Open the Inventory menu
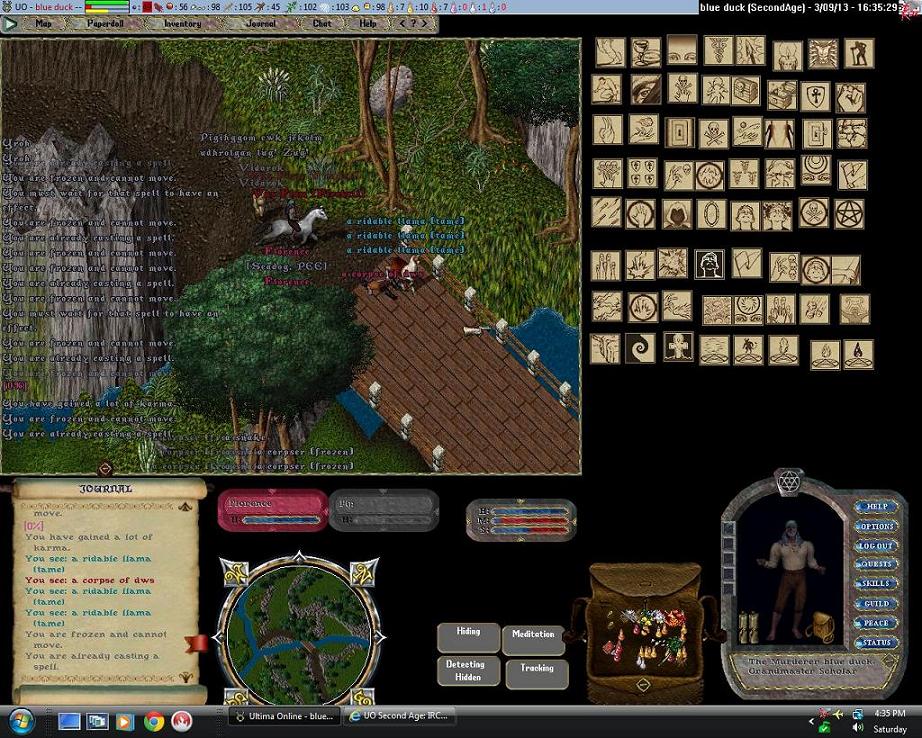This screenshot has height=738, width=922. [x=182, y=23]
